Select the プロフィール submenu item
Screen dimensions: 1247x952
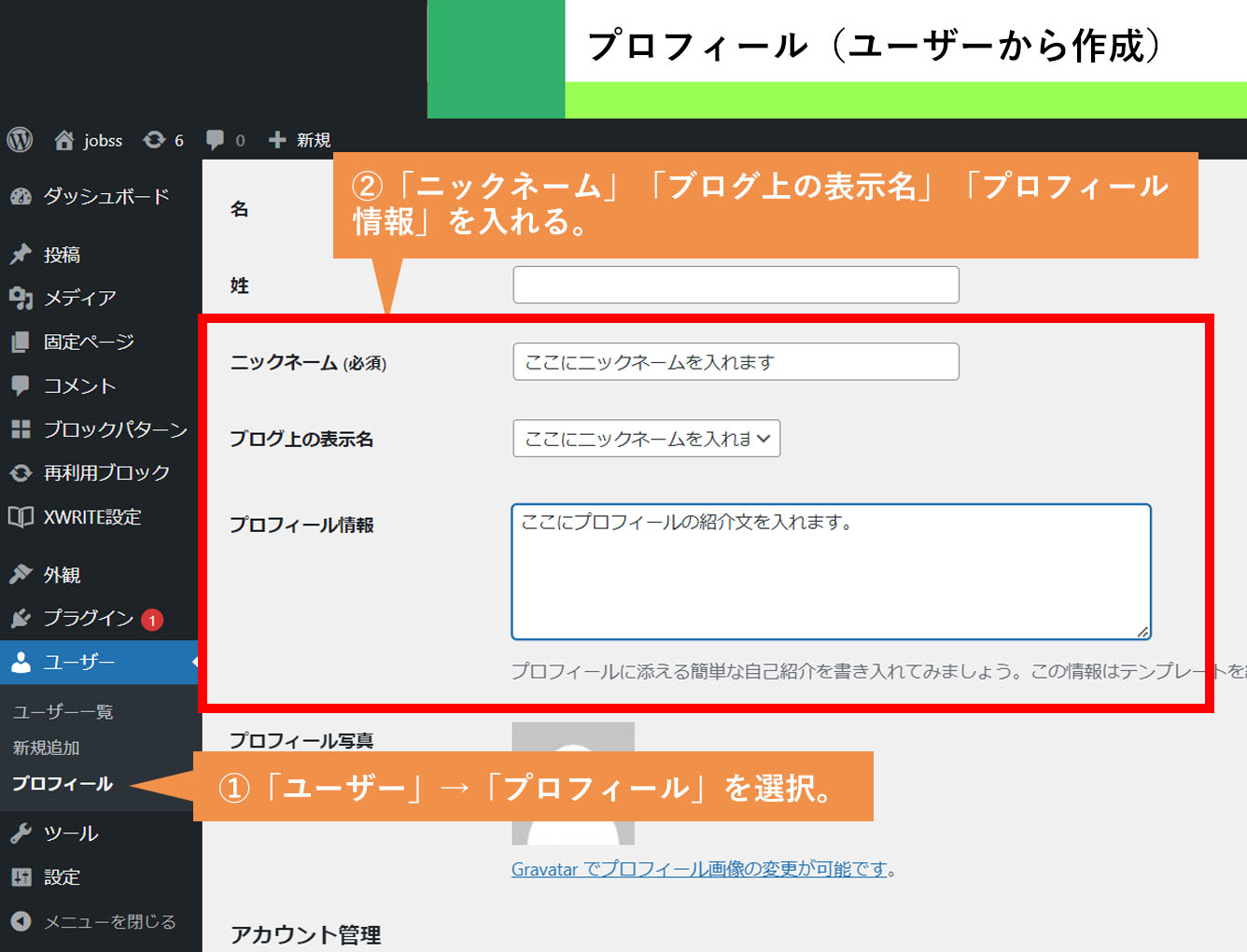pyautogui.click(x=63, y=784)
